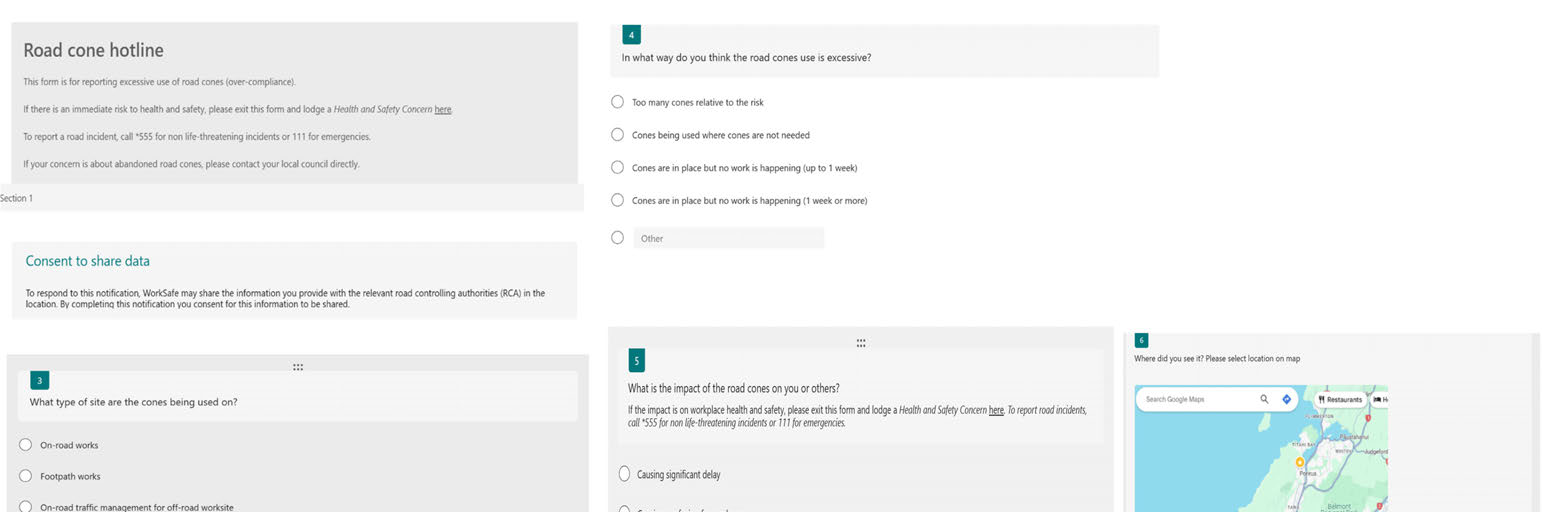Open the "here" link in the form header
Image resolution: width=1542 pixels, height=512 pixels.
coord(443,109)
